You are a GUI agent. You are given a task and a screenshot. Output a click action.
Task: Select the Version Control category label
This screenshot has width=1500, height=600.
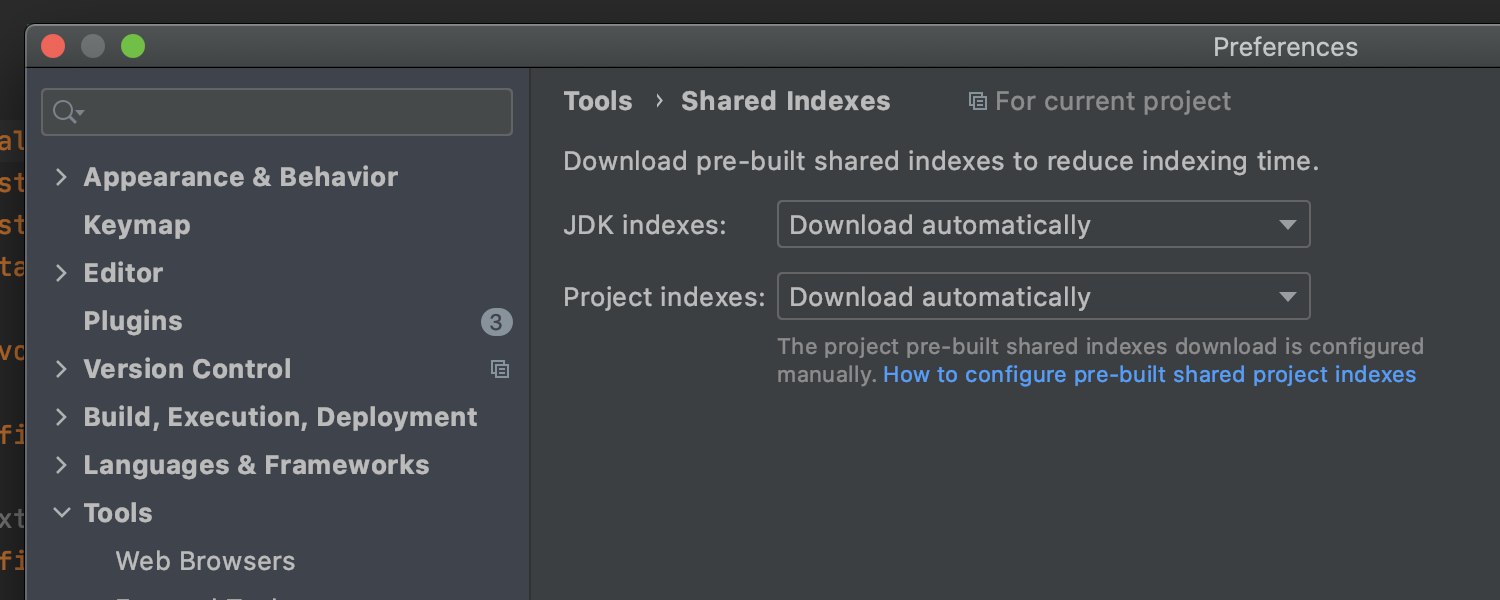pyautogui.click(x=188, y=369)
